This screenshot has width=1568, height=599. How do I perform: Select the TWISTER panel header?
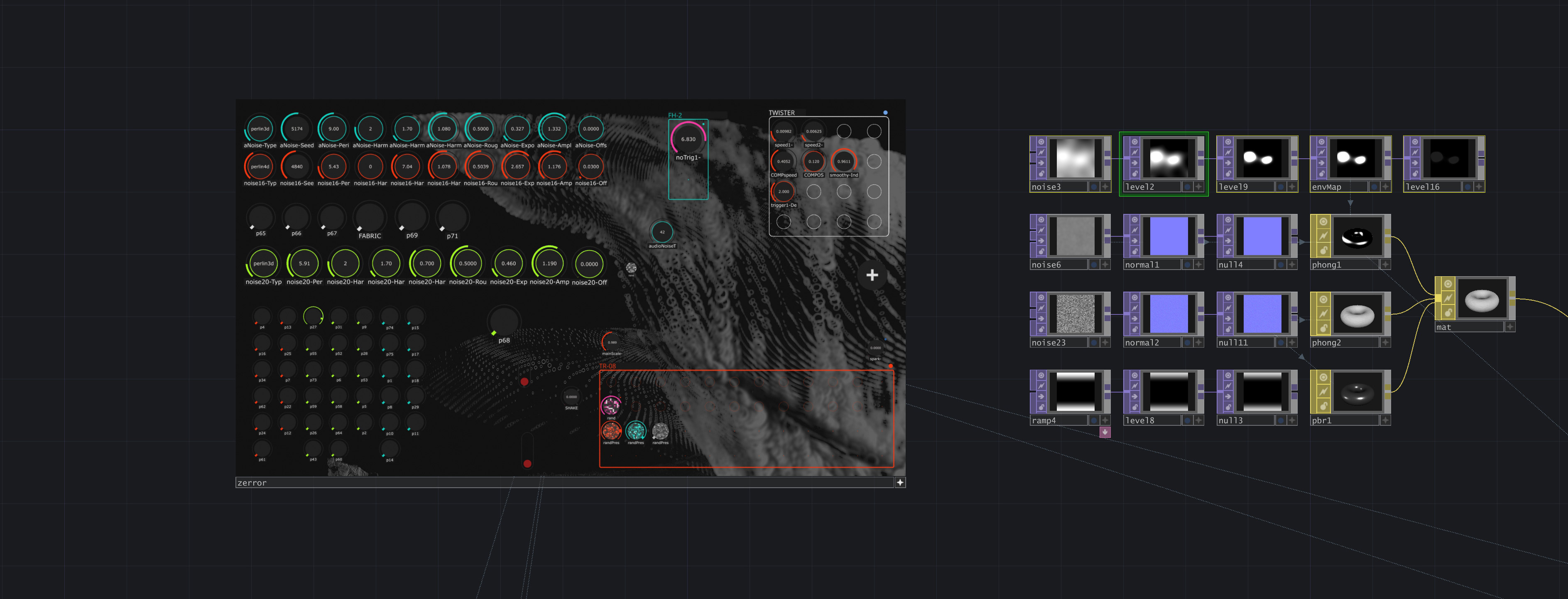click(x=781, y=113)
